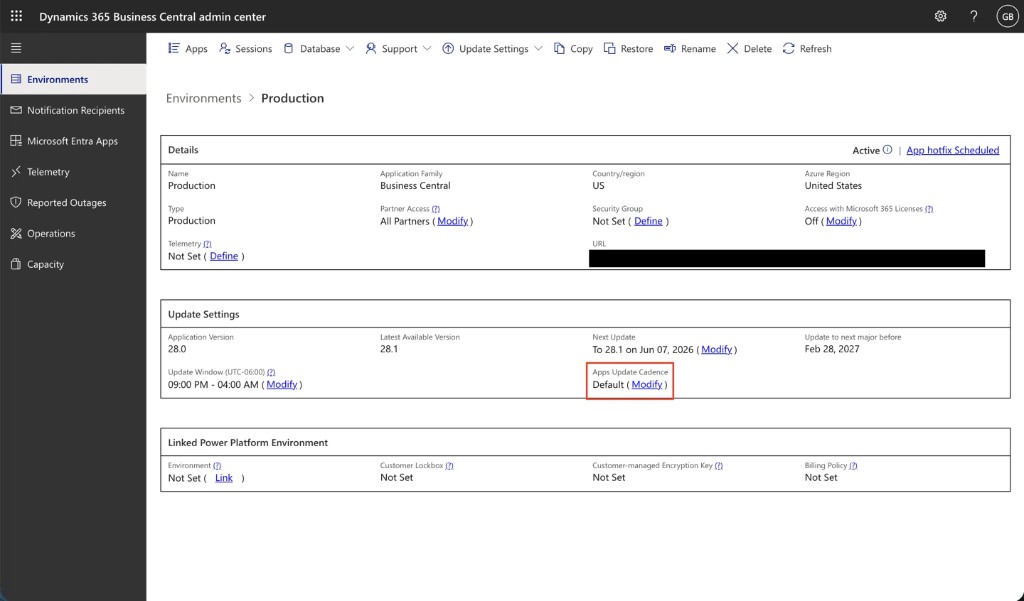Click the Sessions people icon
1024x601 pixels.
[225, 48]
